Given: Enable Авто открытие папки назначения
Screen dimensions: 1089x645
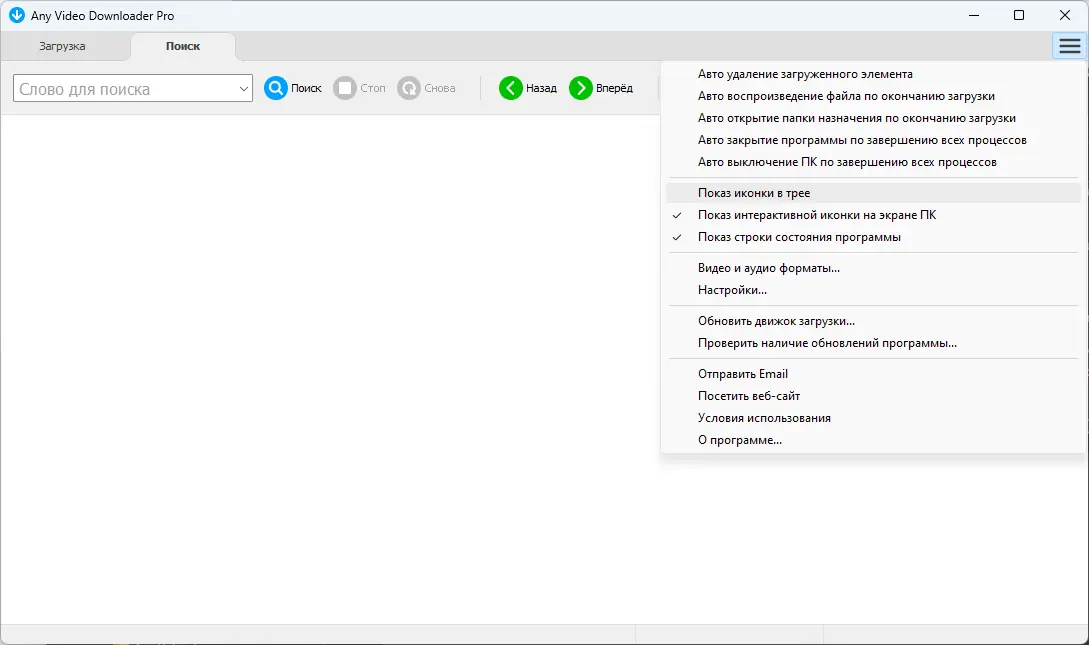Looking at the screenshot, I should point(874,118).
